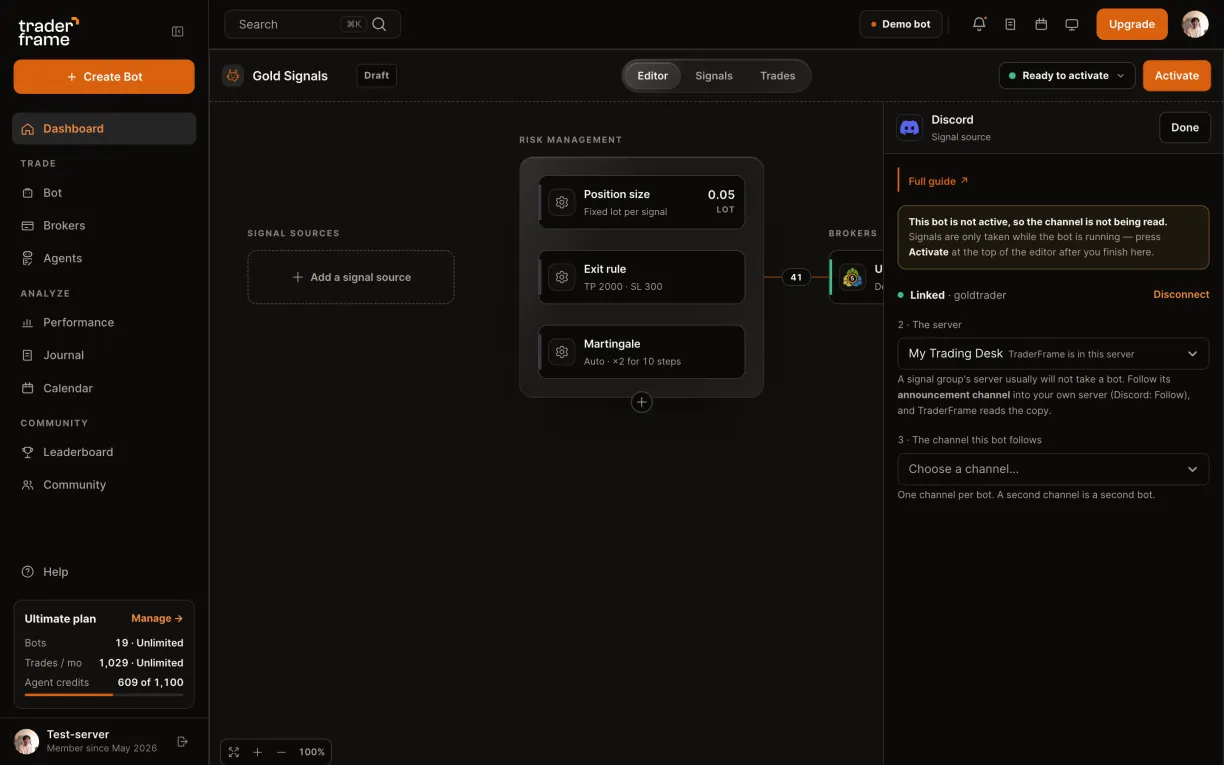Log out via the sidebar exit icon
The image size is (1224, 765).
click(x=182, y=741)
